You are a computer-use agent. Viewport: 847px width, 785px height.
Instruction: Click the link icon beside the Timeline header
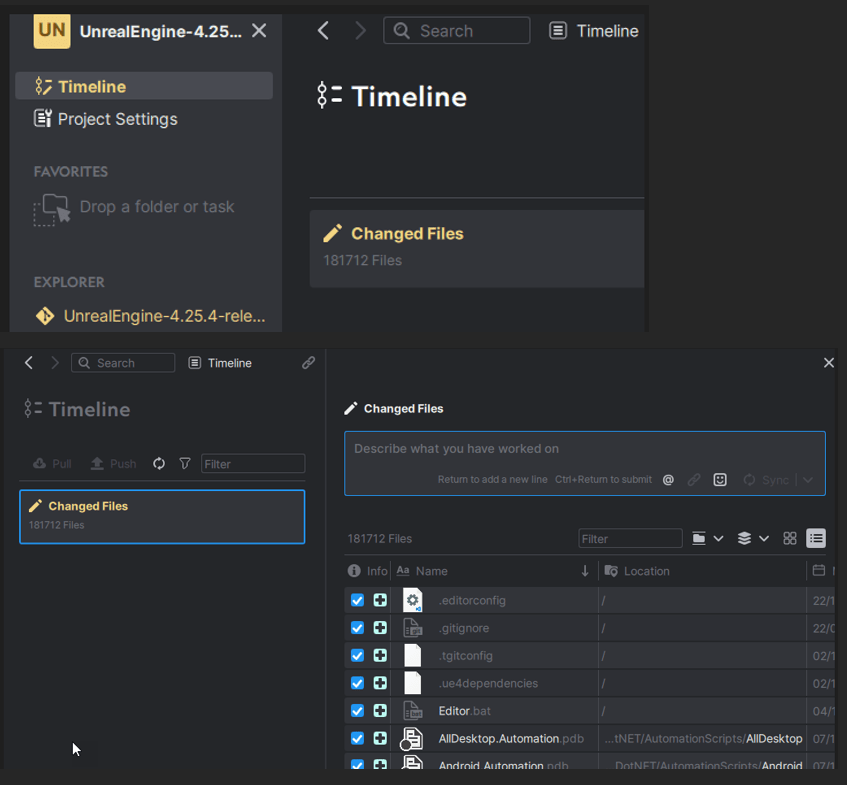308,362
